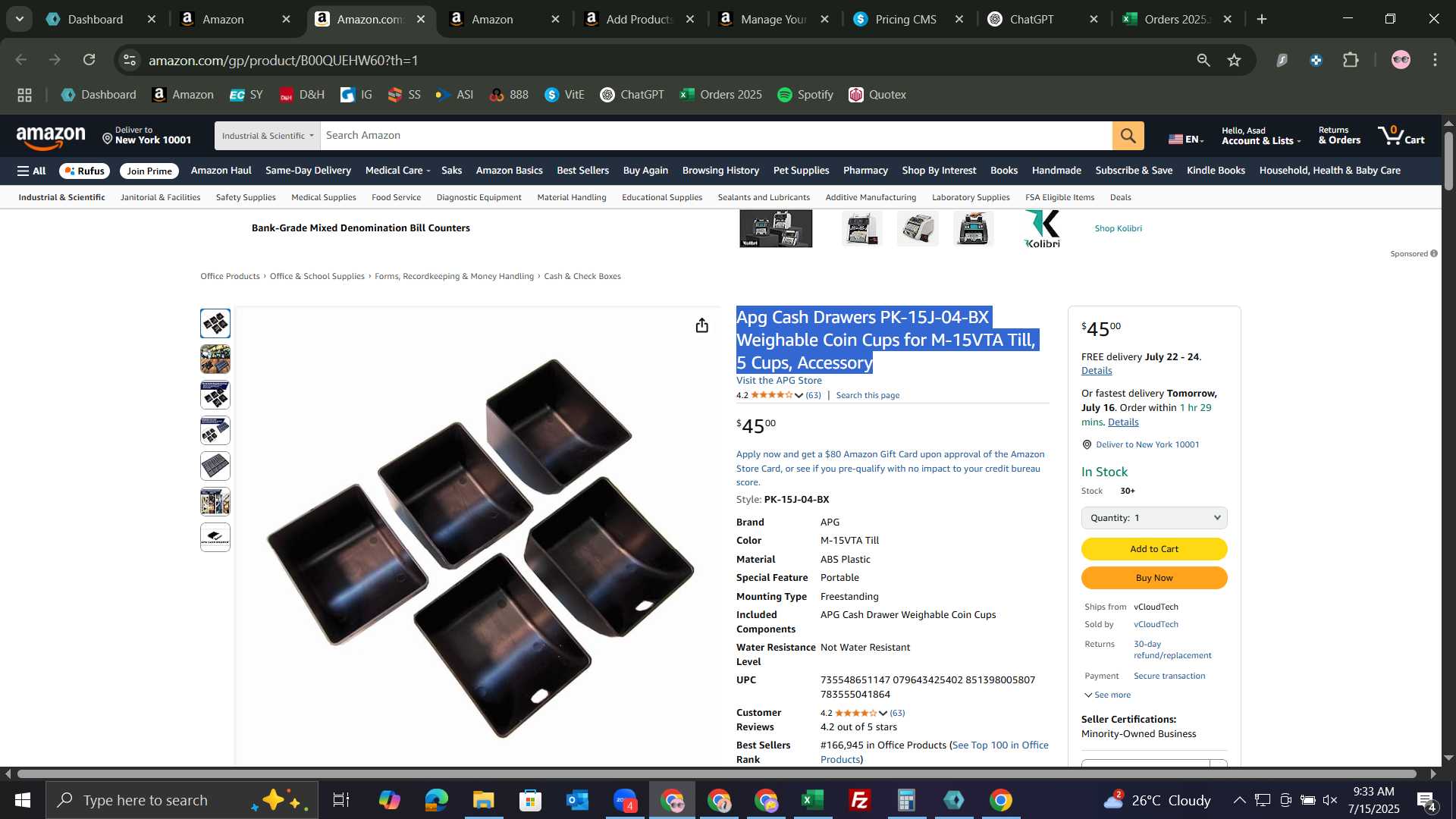Open the site information icon in address bar
The image size is (1456, 819).
130,60
